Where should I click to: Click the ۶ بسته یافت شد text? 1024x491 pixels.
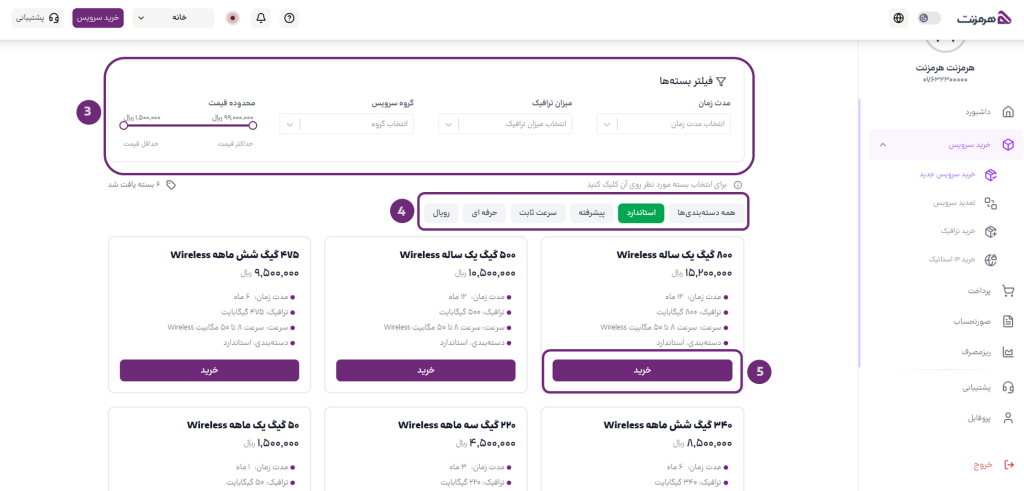pos(134,185)
